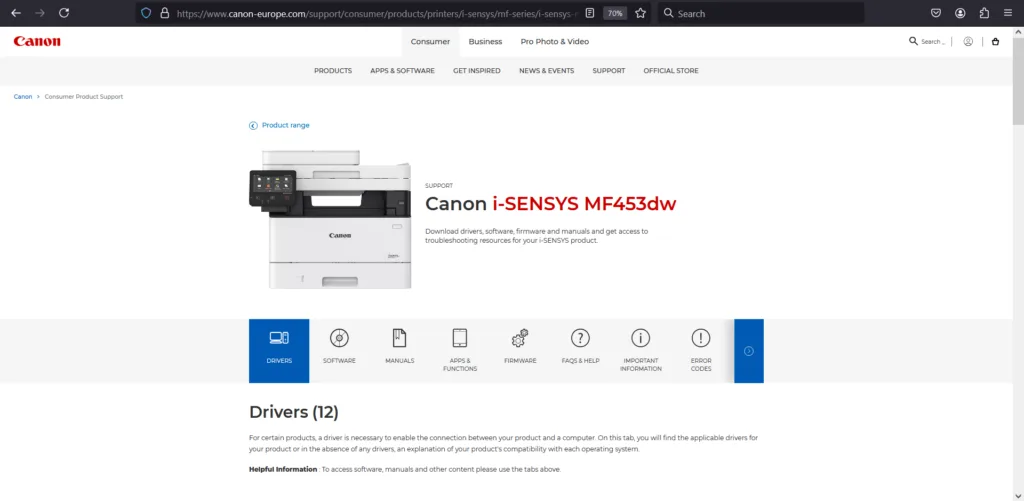Open the MANUALS document icon tab
The width and height of the screenshot is (1024, 501).
pyautogui.click(x=400, y=351)
